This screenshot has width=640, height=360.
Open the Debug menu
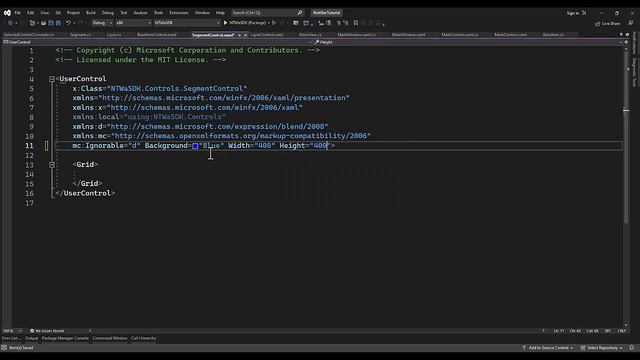click(x=108, y=13)
